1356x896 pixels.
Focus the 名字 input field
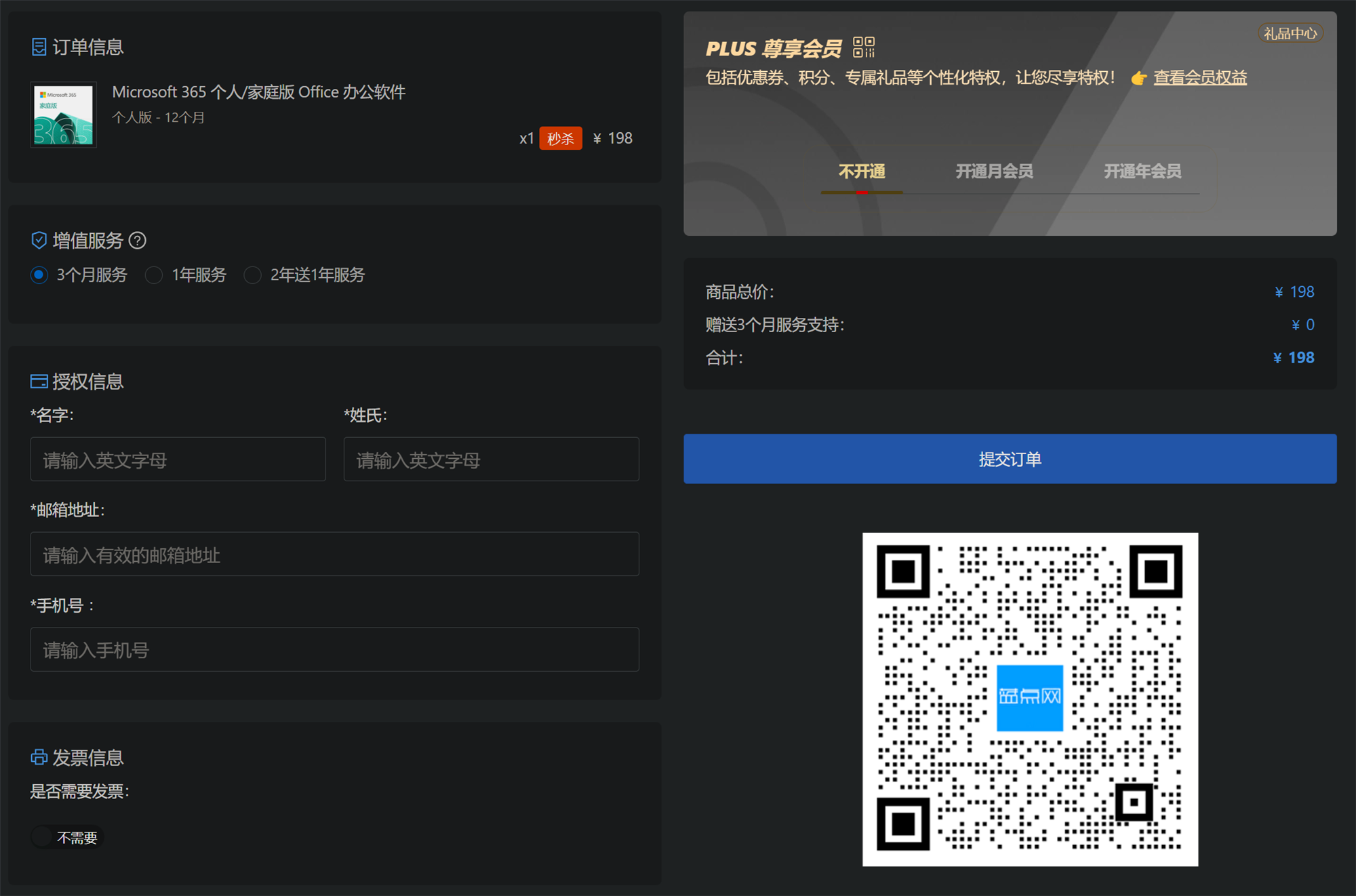[178, 460]
